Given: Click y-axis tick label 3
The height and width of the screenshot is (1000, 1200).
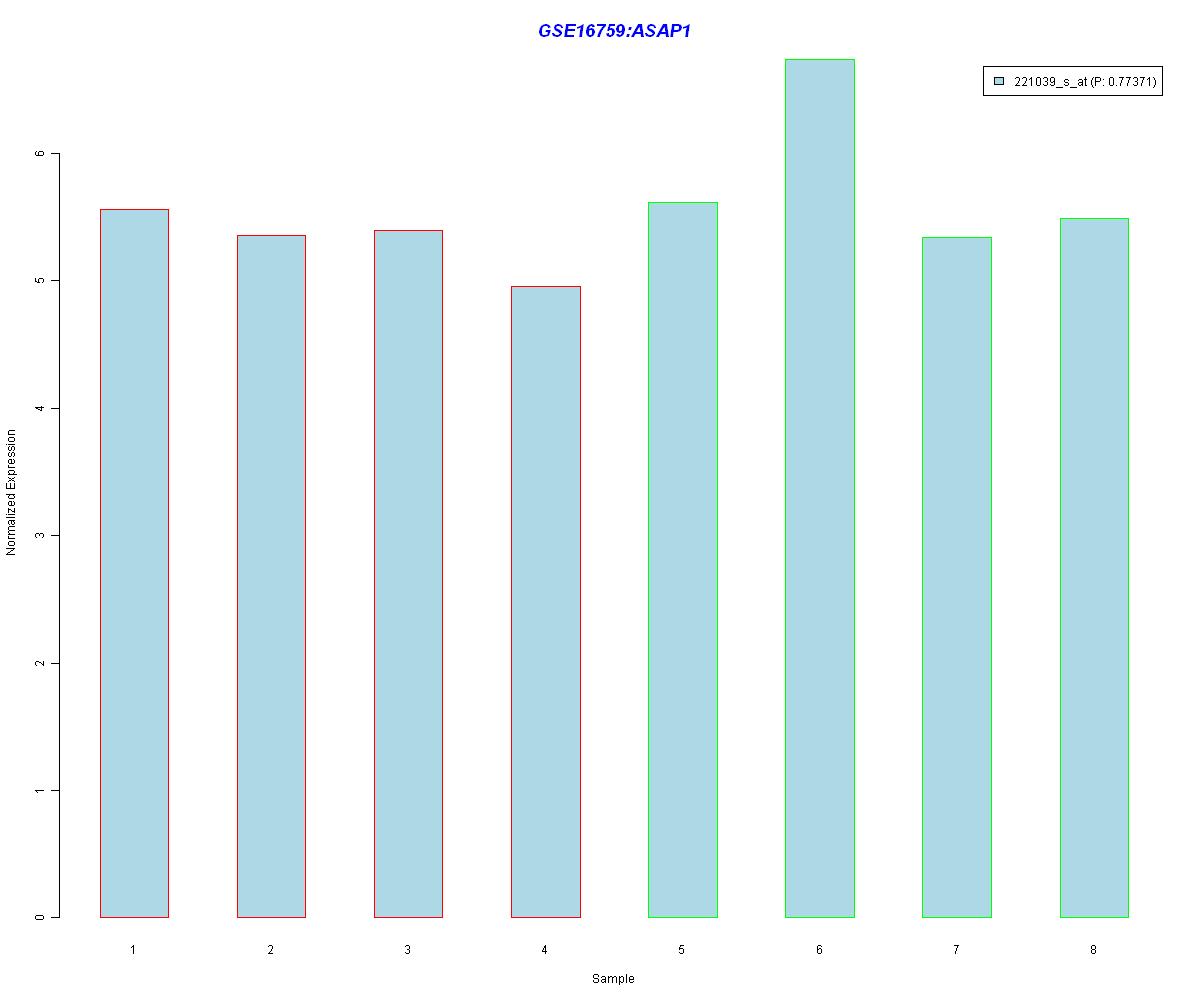Looking at the screenshot, I should (x=40, y=536).
